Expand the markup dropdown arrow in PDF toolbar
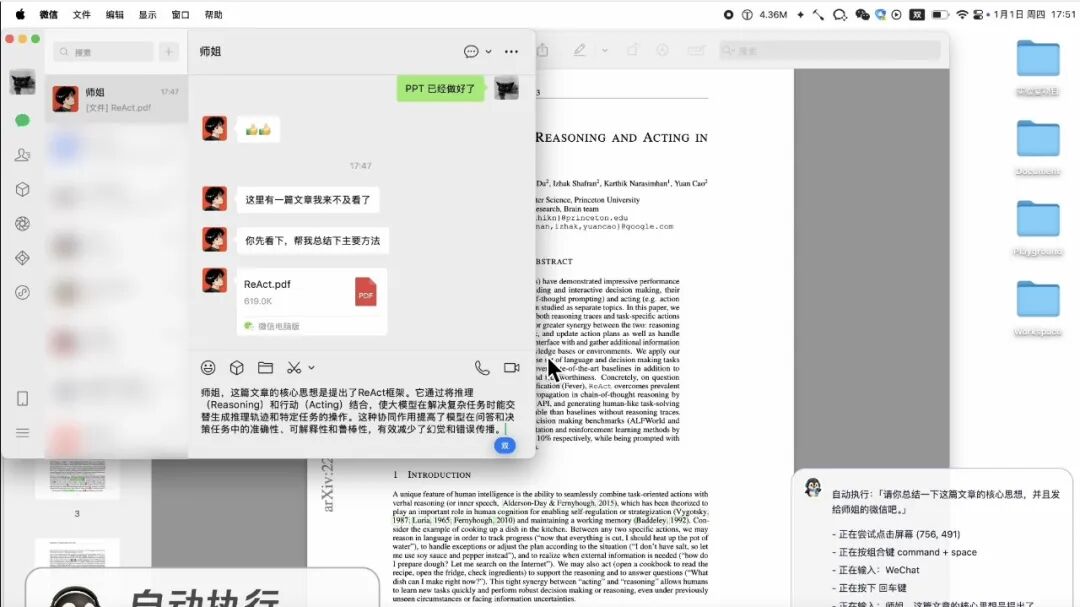 click(605, 50)
